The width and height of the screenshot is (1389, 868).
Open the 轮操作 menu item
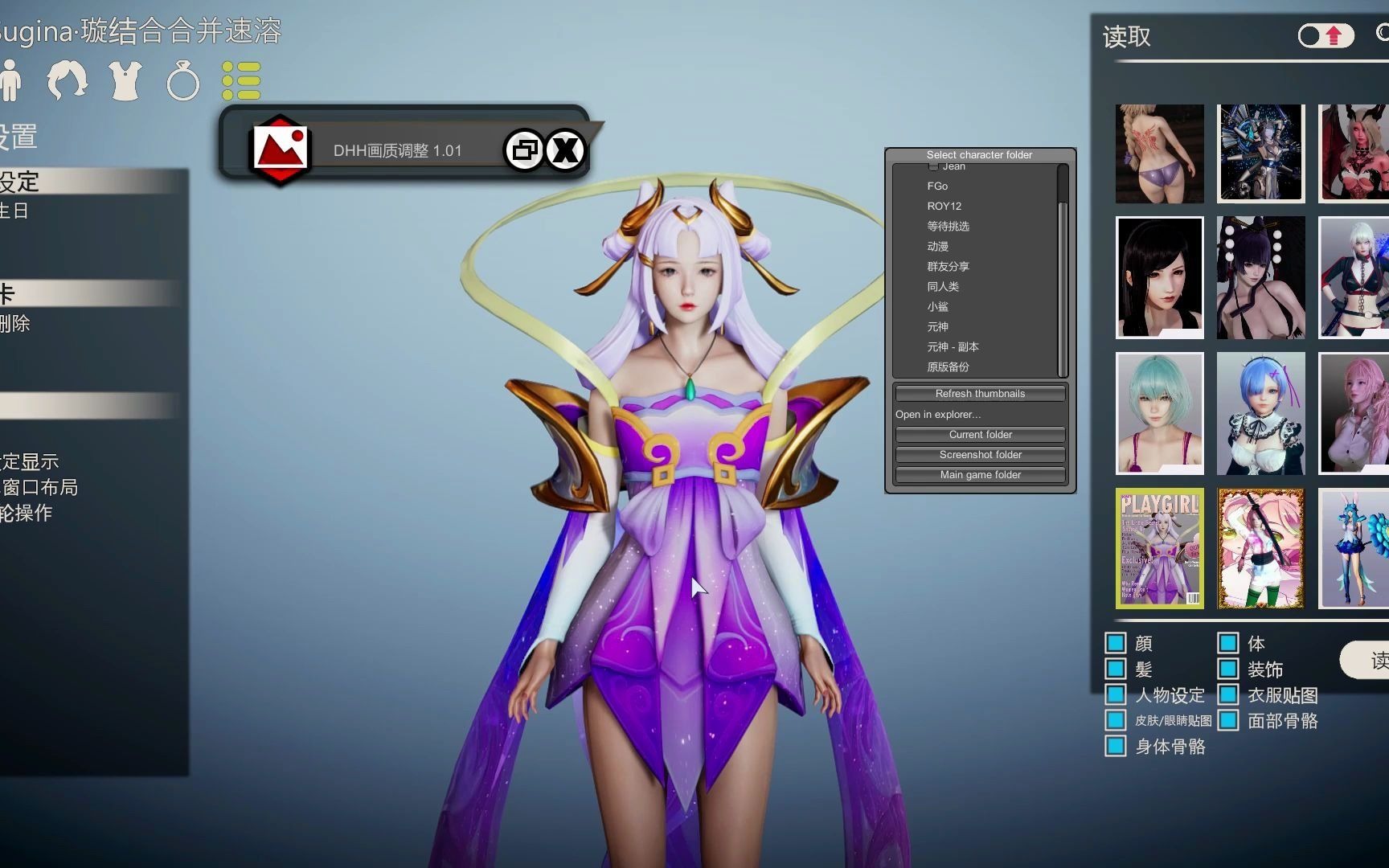26,513
